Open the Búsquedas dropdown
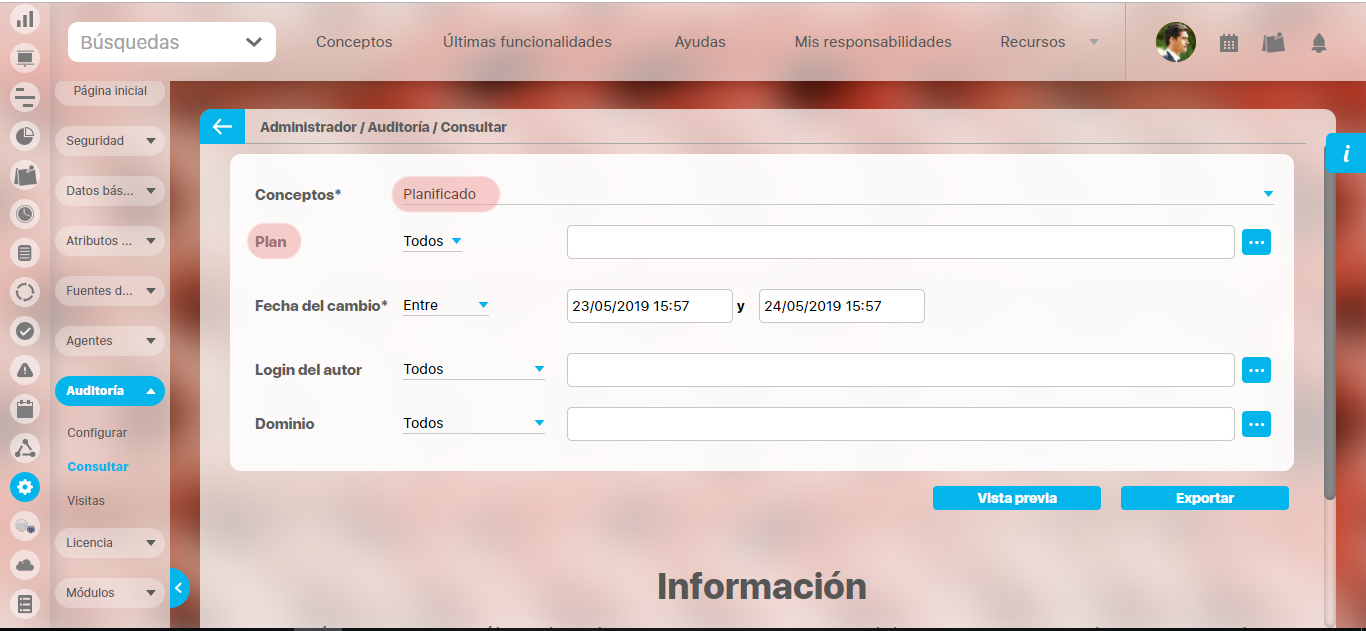 click(172, 42)
